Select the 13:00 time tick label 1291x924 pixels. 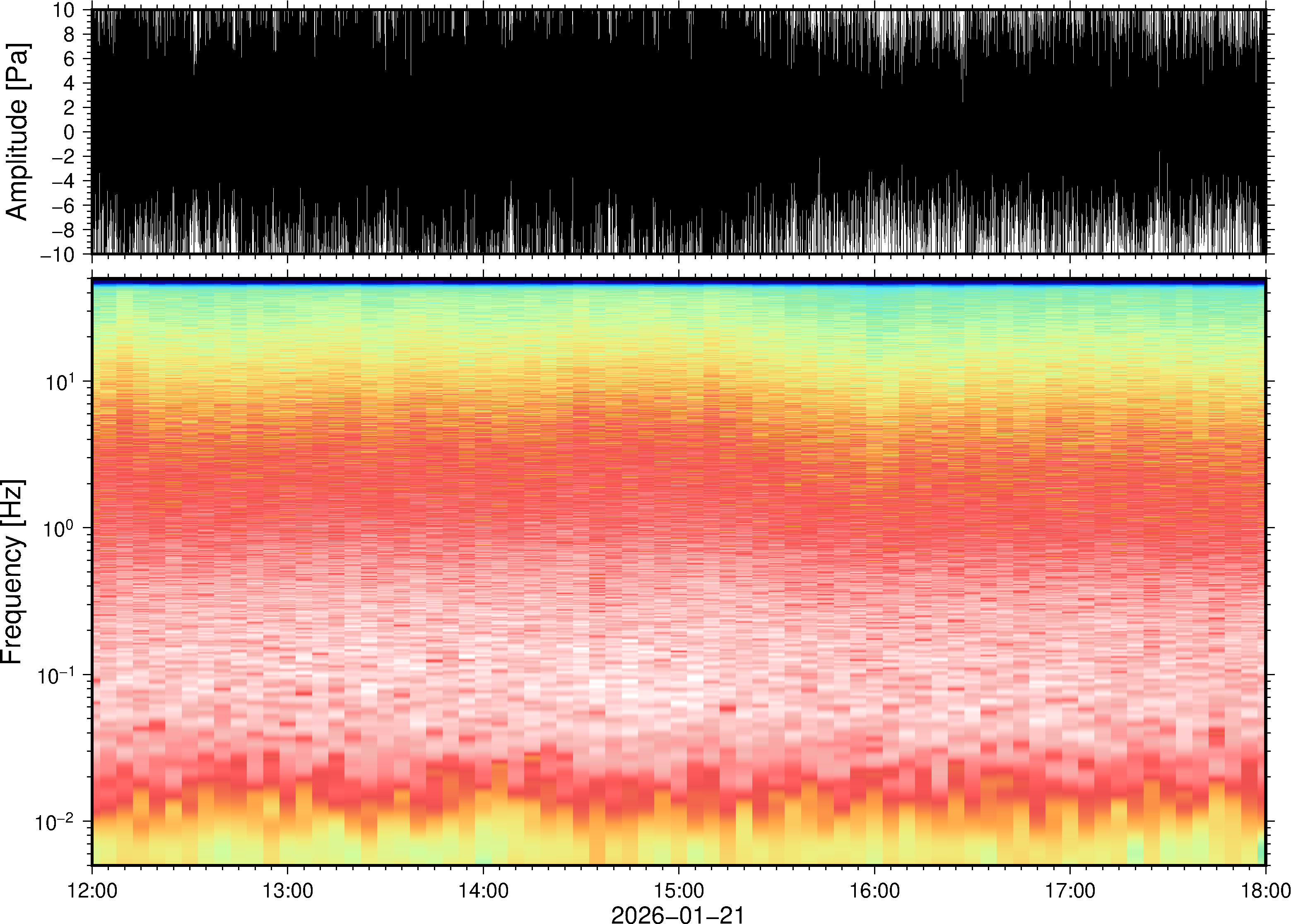(287, 890)
